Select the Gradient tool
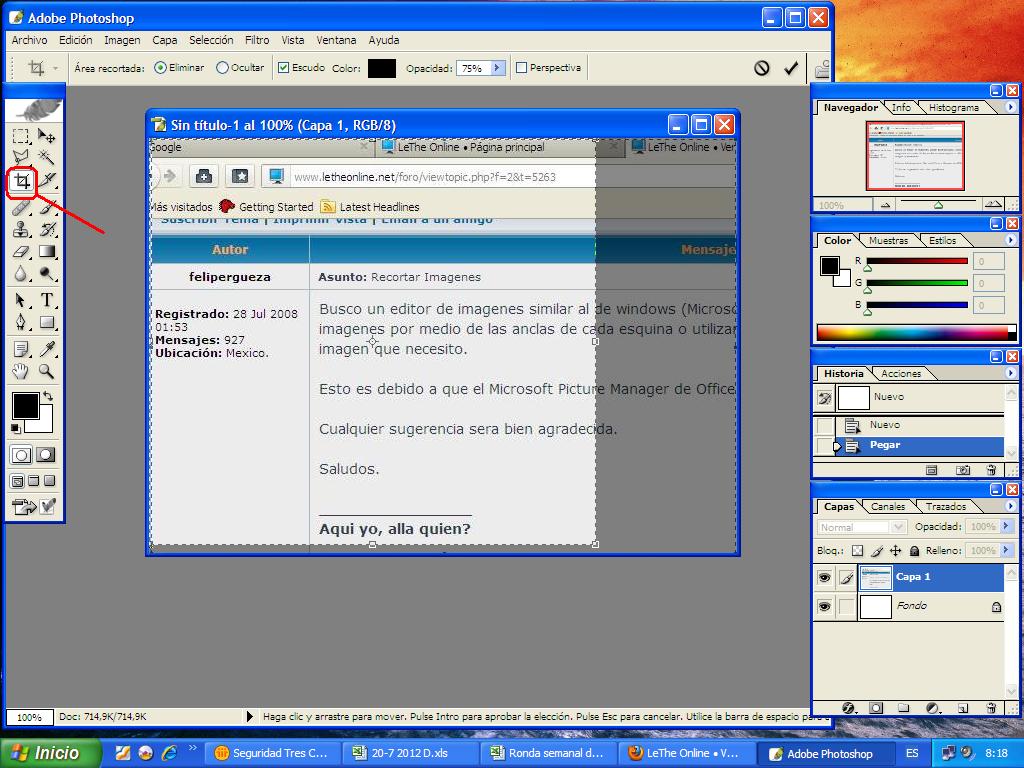Viewport: 1024px width, 768px height. click(46, 251)
